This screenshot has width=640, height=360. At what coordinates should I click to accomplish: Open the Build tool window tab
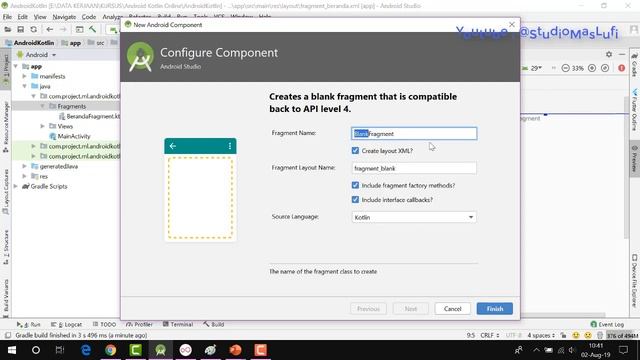pyautogui.click(x=214, y=324)
